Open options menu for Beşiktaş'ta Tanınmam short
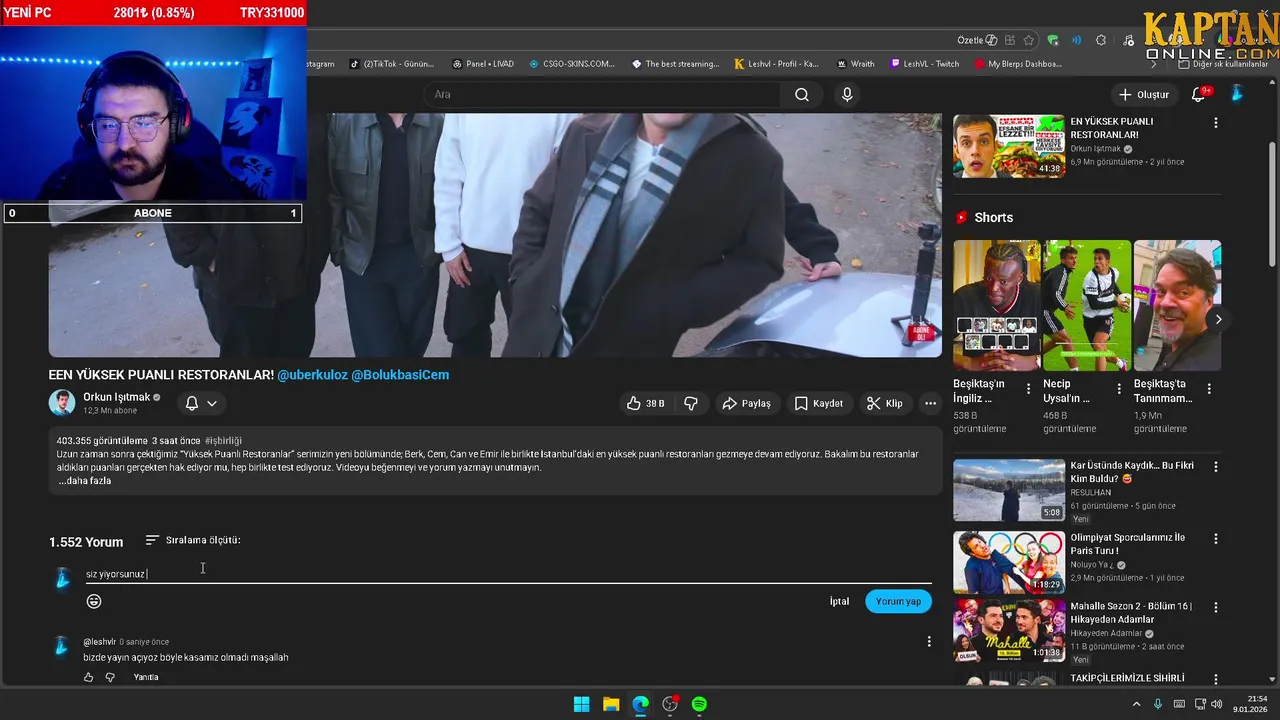The image size is (1280, 720). point(1208,389)
